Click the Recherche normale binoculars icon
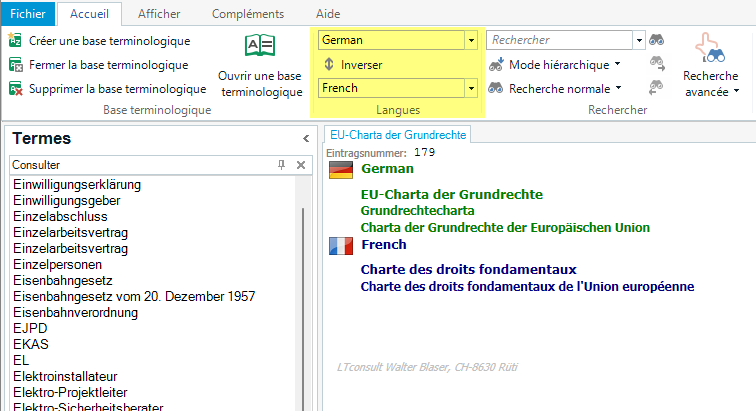This screenshot has width=756, height=411. pyautogui.click(x=496, y=88)
